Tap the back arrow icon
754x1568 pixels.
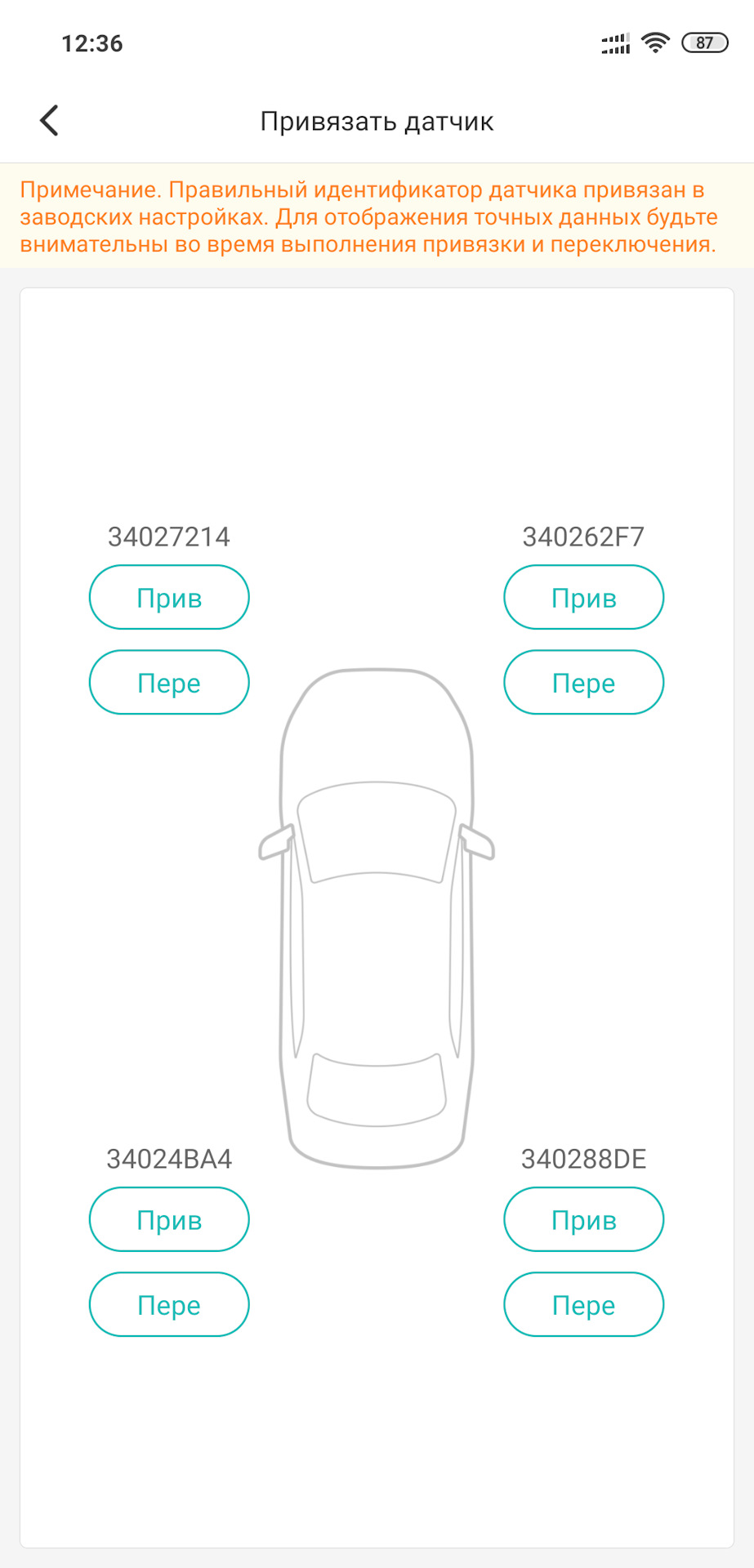coord(50,121)
